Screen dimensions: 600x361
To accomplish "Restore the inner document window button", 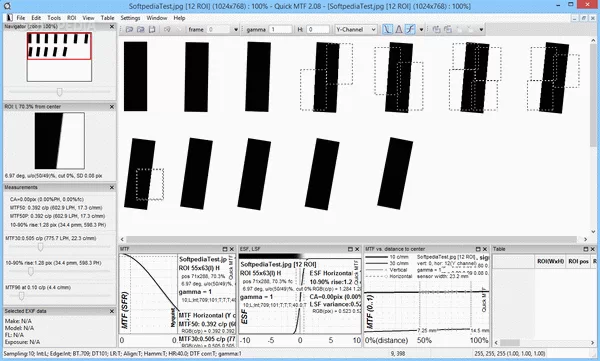I will [584, 18].
